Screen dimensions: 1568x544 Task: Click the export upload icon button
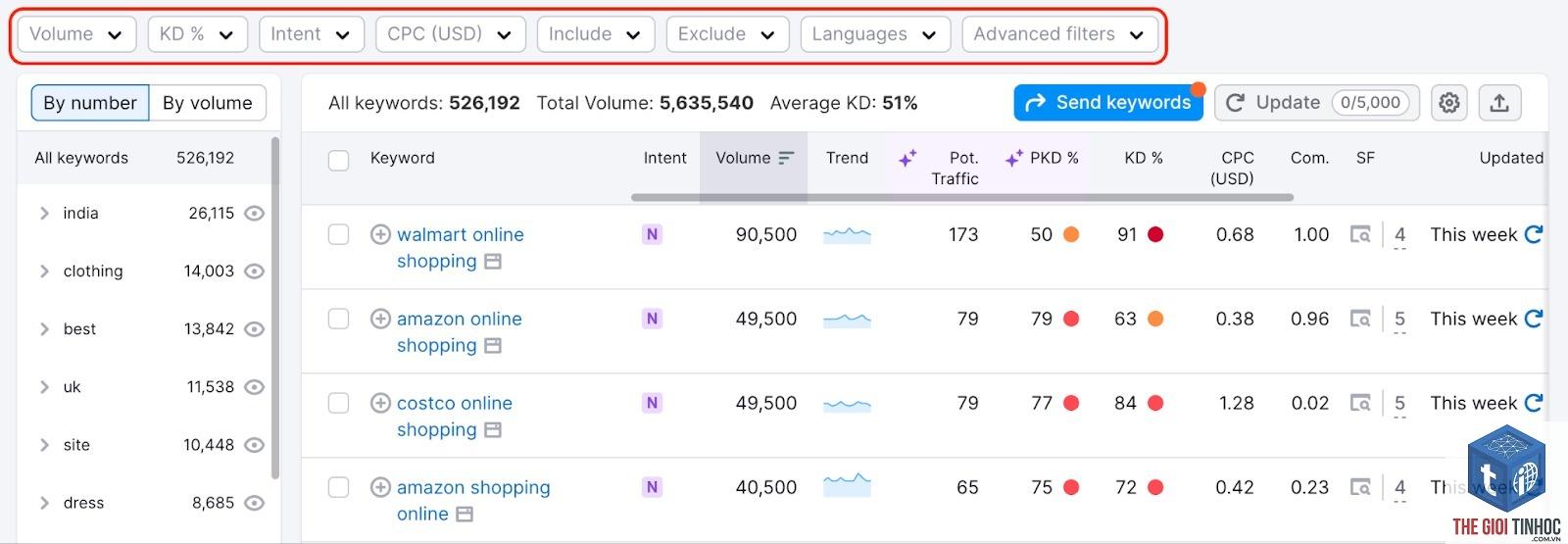pyautogui.click(x=1499, y=103)
